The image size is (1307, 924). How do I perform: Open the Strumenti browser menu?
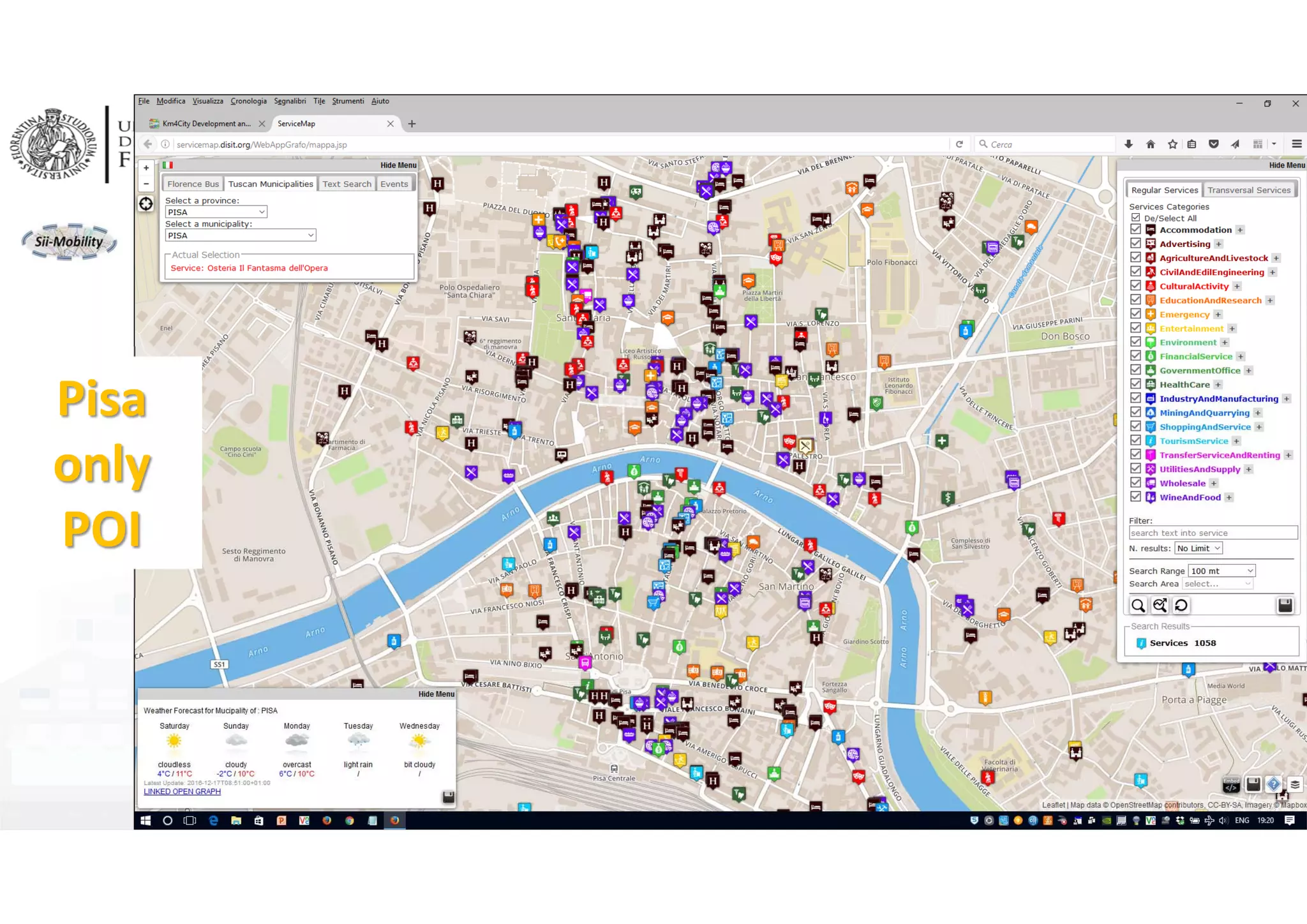click(348, 101)
